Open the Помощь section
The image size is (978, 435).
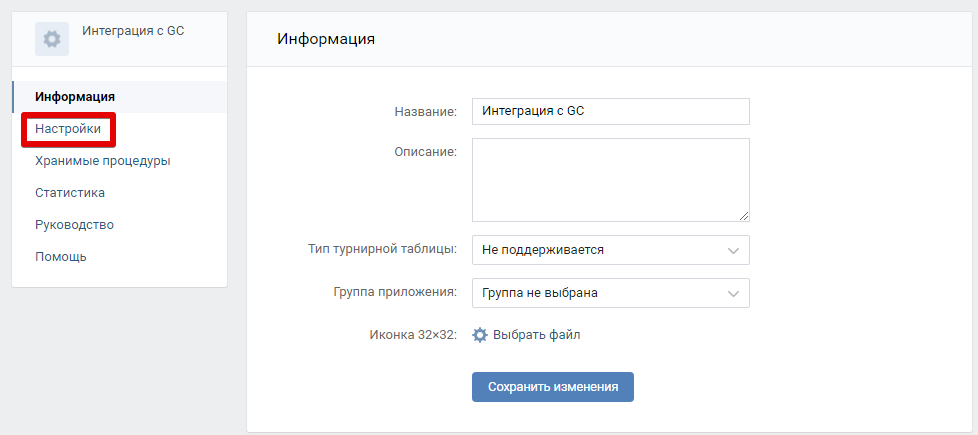point(61,257)
